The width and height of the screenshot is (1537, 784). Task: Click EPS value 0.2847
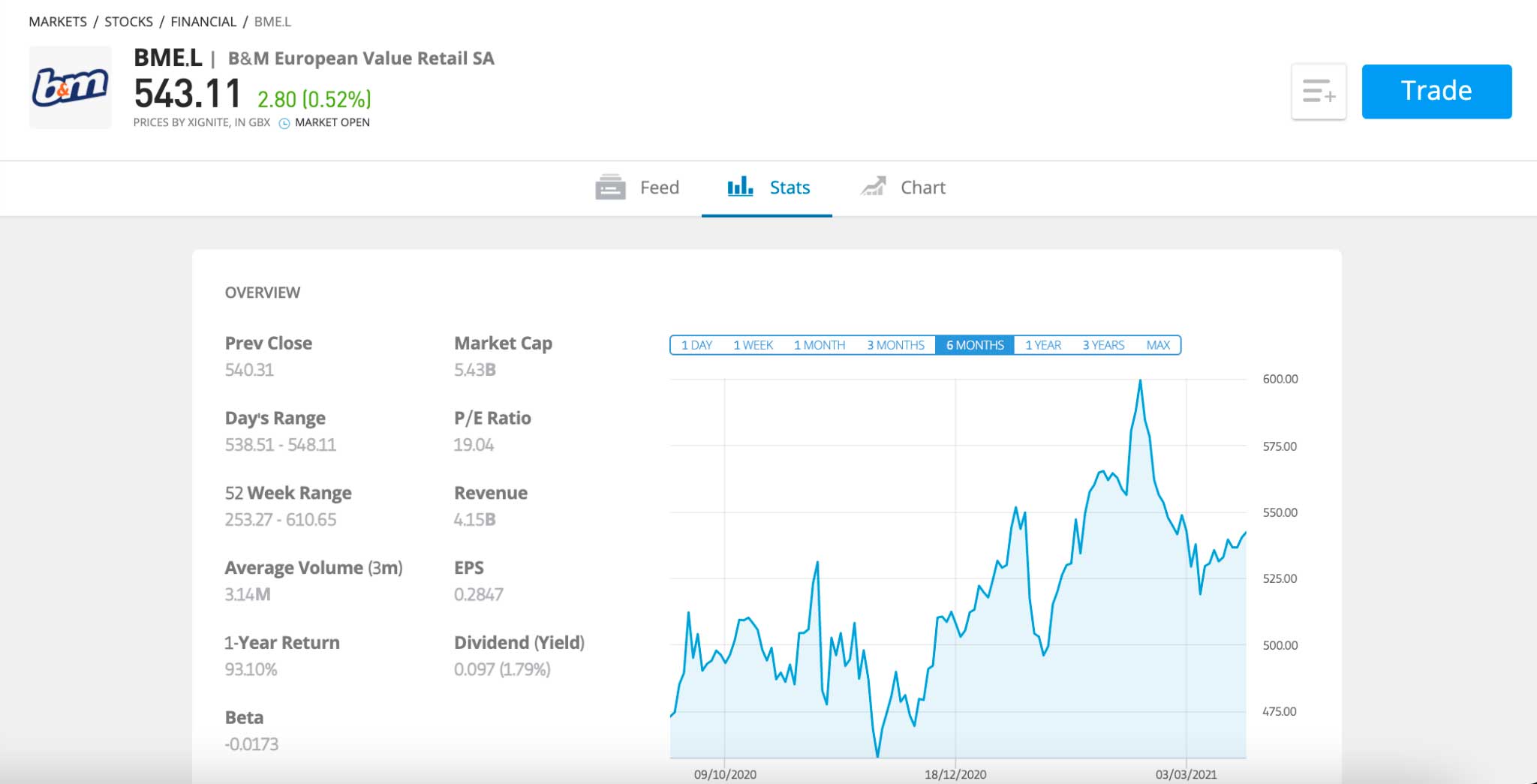coord(478,595)
